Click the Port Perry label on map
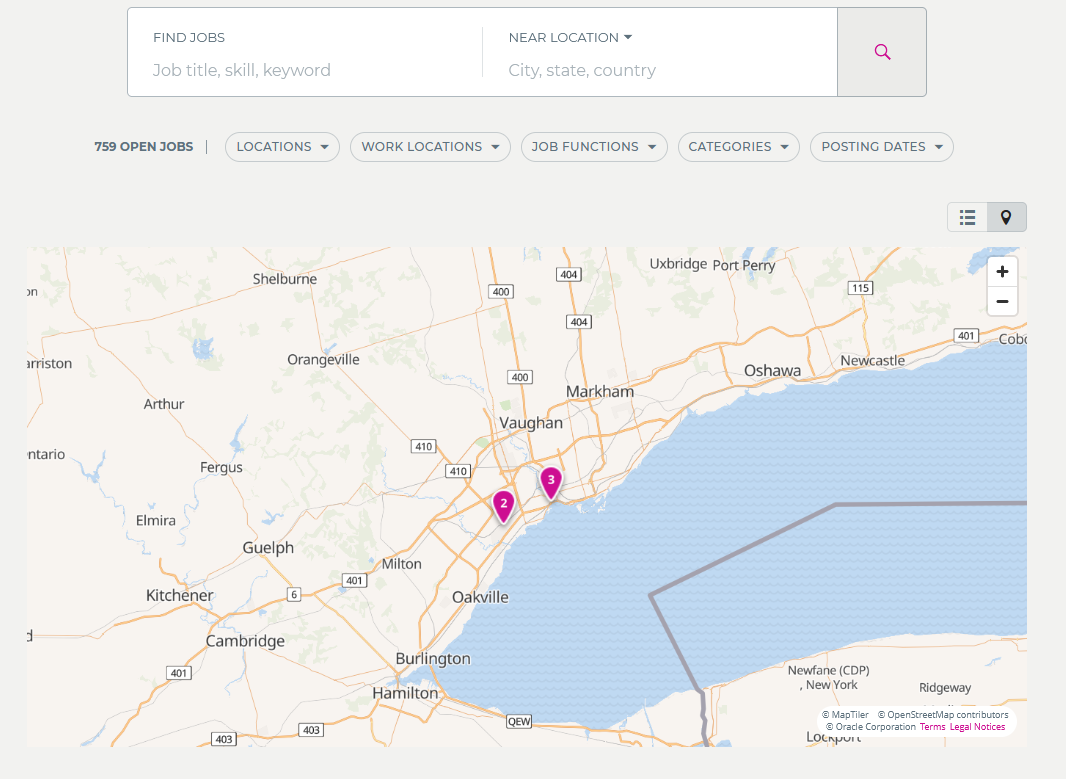Screen dimensions: 1066x779 pos(744,265)
